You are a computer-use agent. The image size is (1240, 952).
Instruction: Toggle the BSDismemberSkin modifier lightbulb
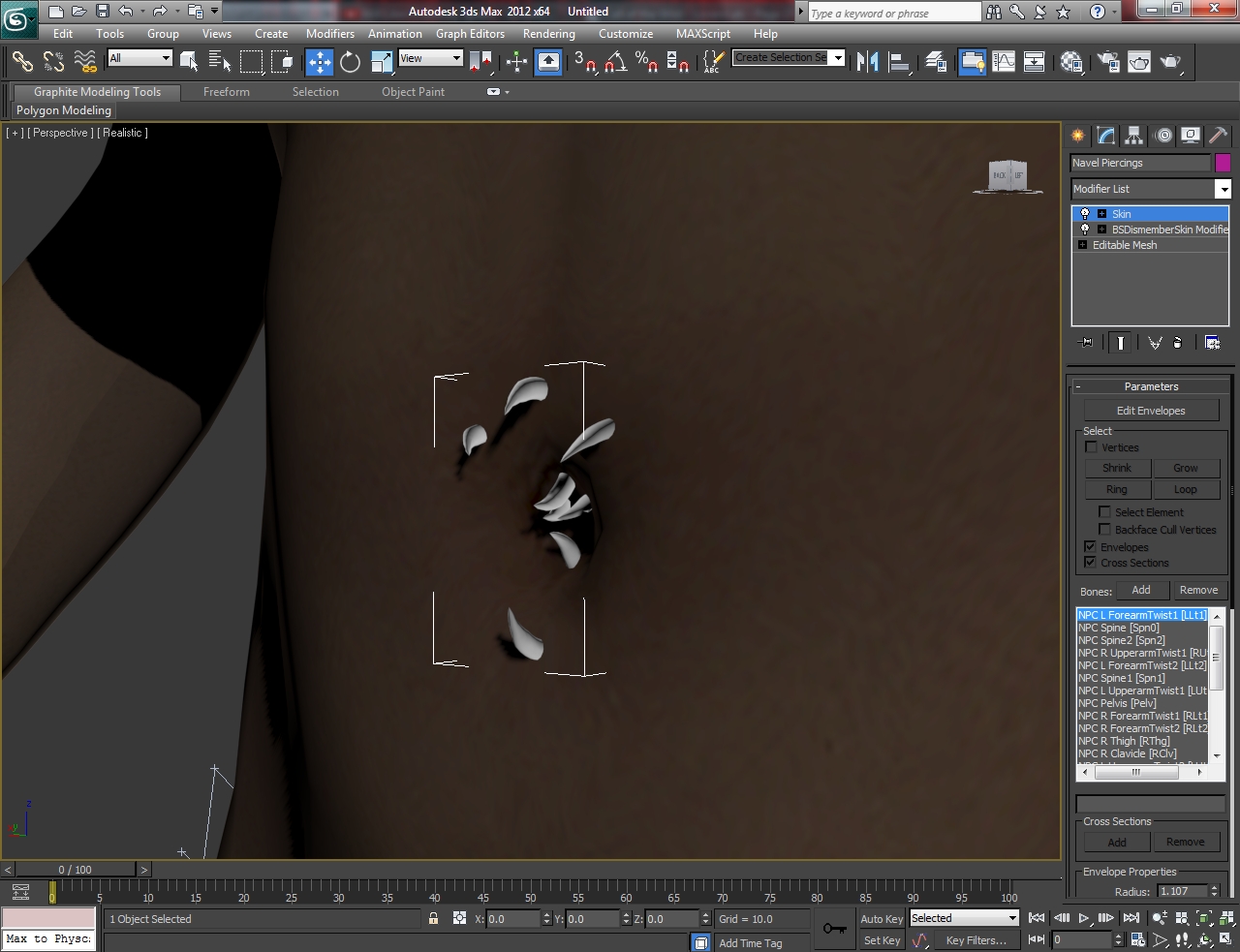(1085, 230)
